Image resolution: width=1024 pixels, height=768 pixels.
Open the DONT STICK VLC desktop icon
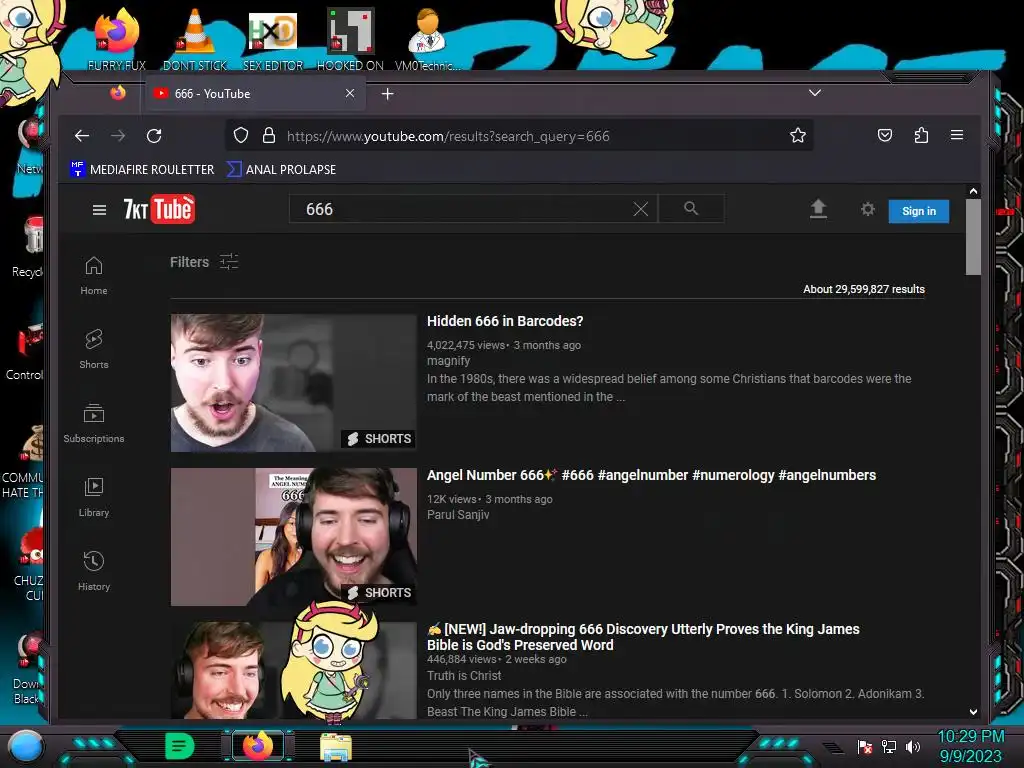195,39
